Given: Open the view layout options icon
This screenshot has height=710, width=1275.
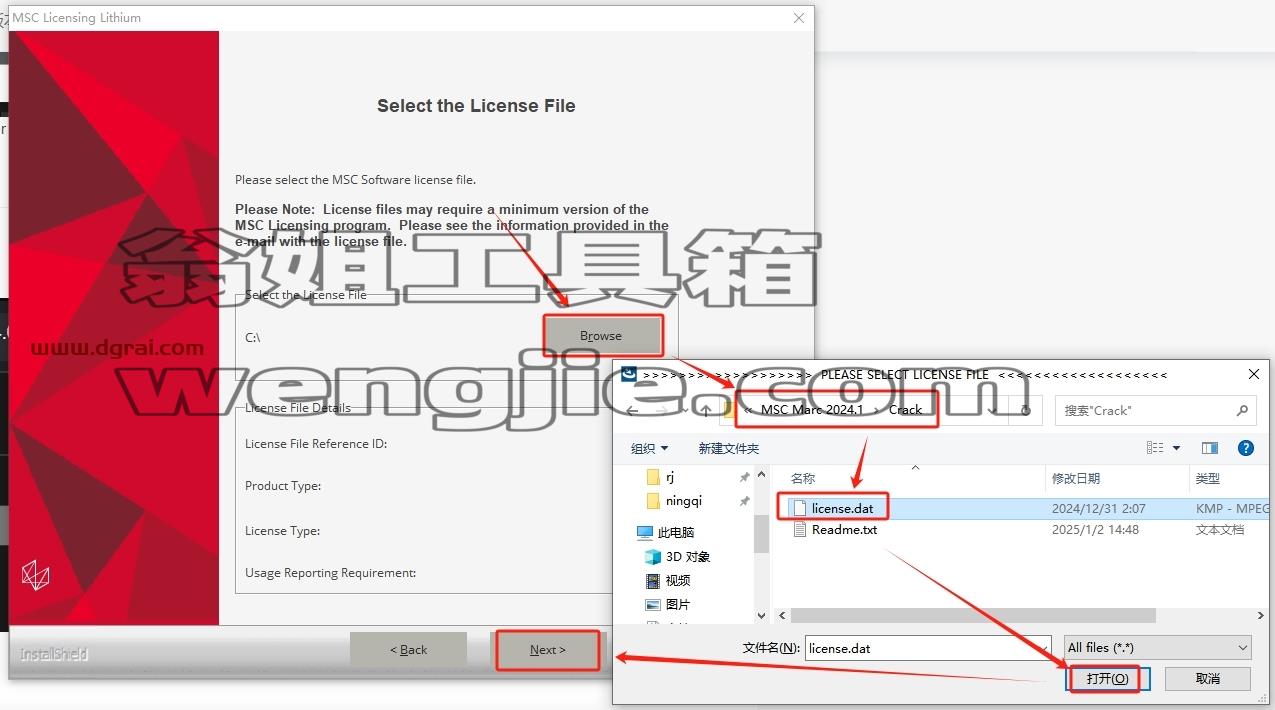Looking at the screenshot, I should [1155, 448].
